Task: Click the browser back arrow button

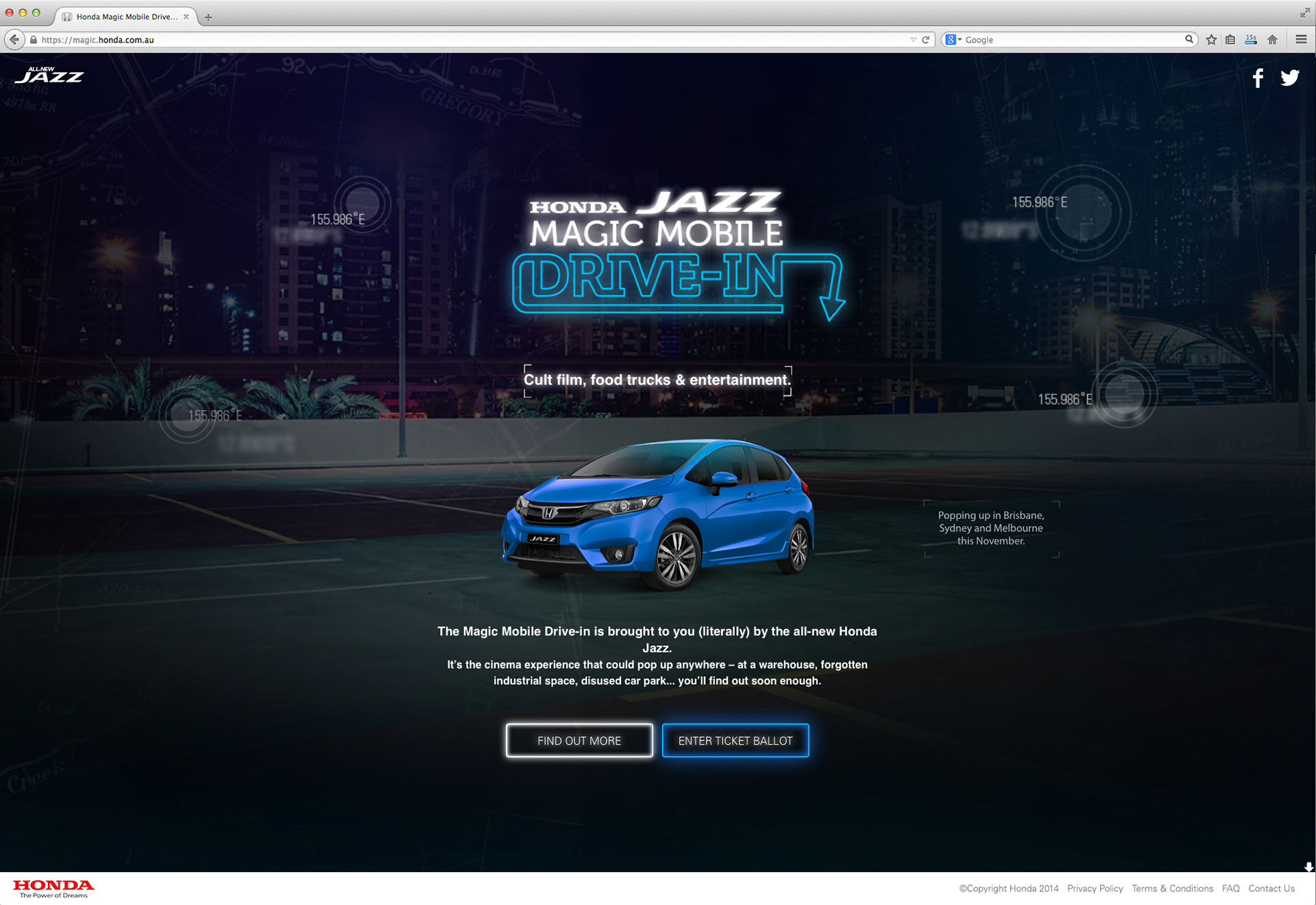Action: click(x=14, y=40)
